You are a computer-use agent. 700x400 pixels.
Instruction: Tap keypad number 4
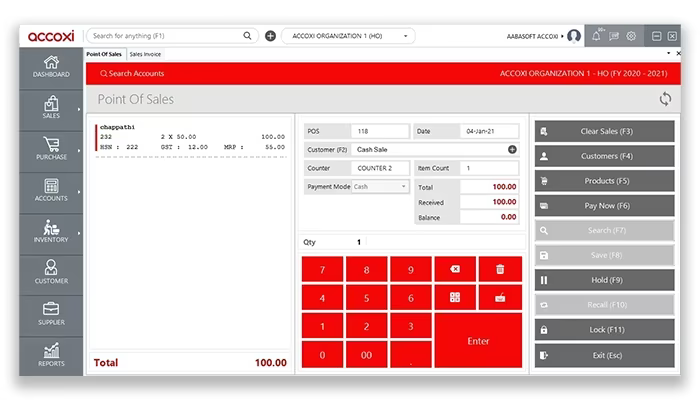click(322, 297)
